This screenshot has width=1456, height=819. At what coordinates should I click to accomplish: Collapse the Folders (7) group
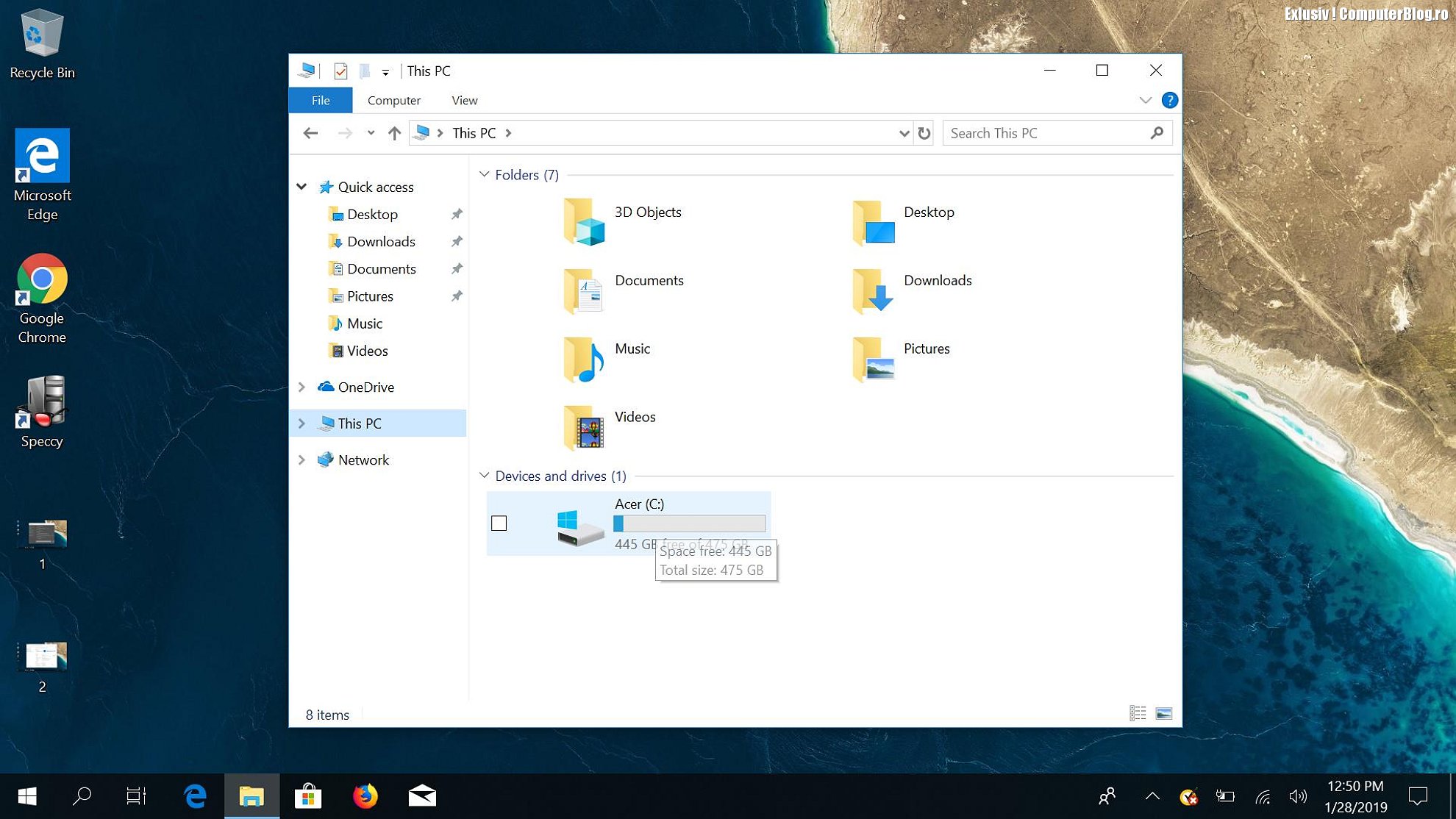484,175
